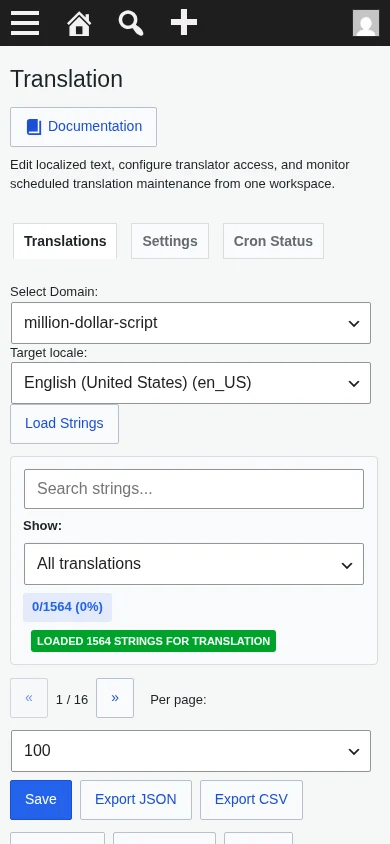The image size is (390, 844).
Task: Click the Export CSV button
Action: pos(251,800)
